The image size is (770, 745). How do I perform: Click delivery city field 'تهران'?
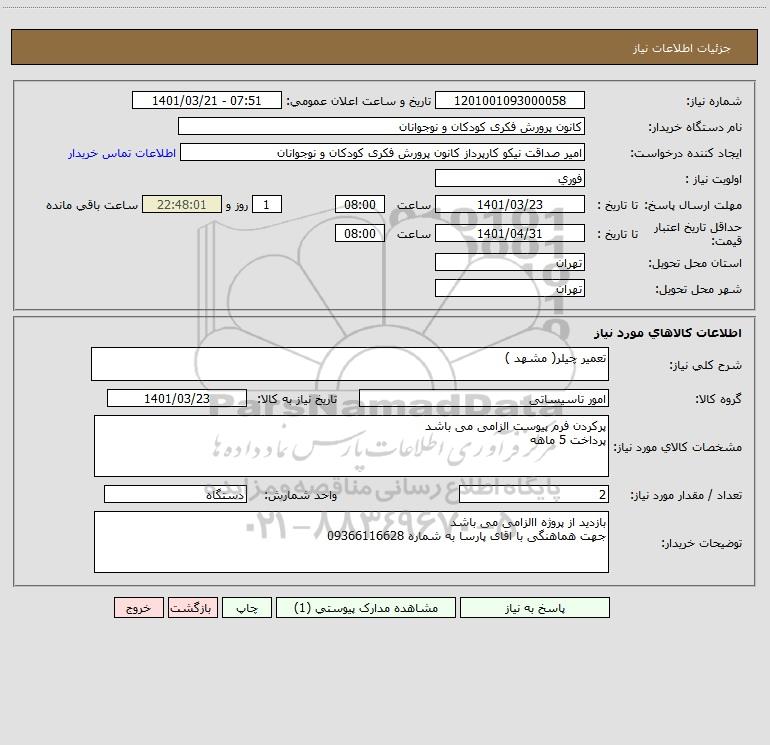pyautogui.click(x=510, y=289)
